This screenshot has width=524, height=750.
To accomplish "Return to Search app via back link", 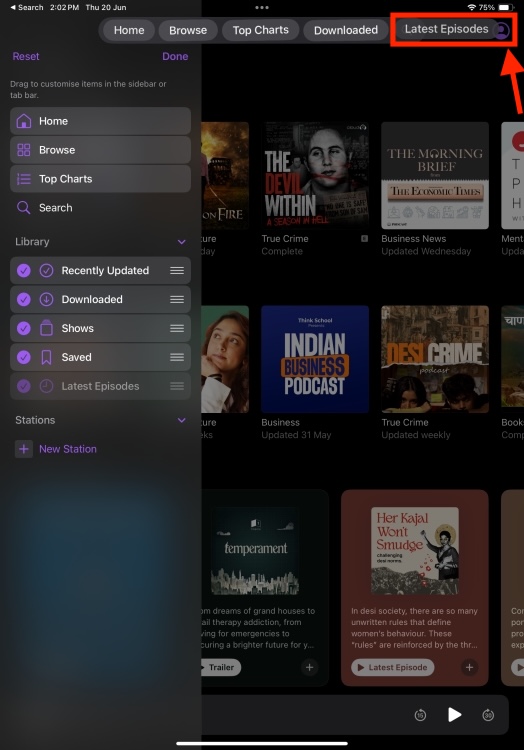I will tap(27, 7).
